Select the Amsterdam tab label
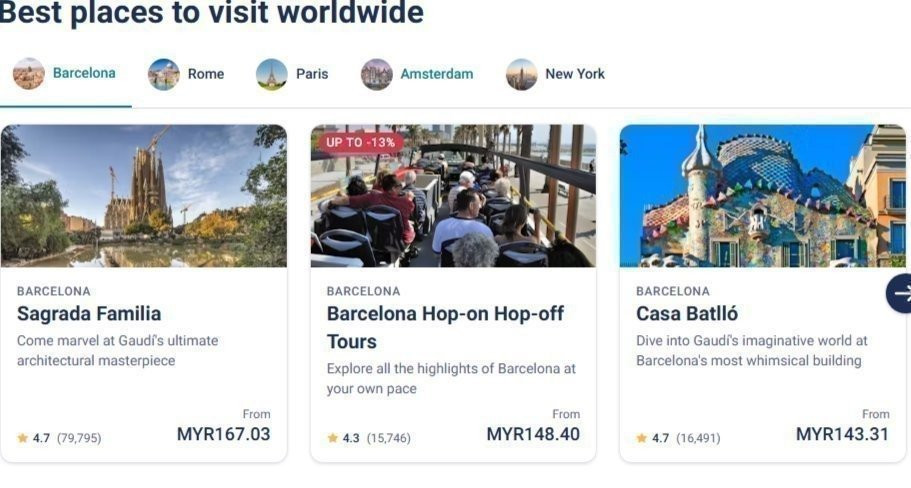Viewport: 911px width, 488px height. pos(436,74)
